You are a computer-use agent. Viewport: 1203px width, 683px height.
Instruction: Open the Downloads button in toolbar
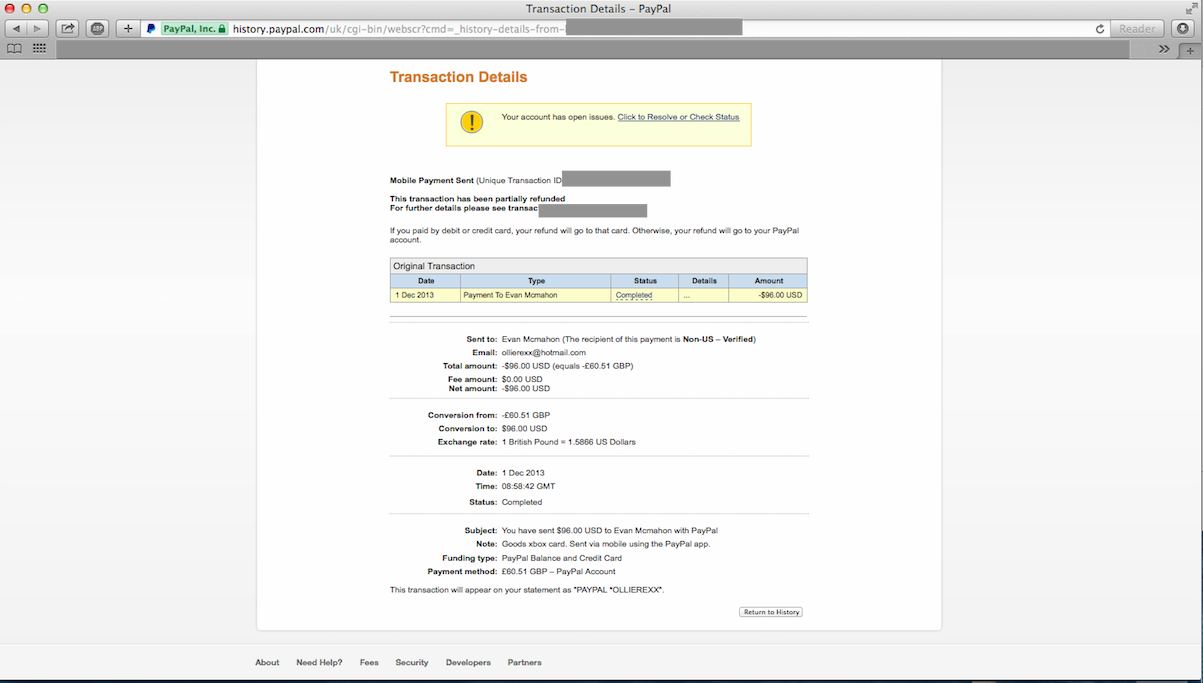click(x=1184, y=29)
